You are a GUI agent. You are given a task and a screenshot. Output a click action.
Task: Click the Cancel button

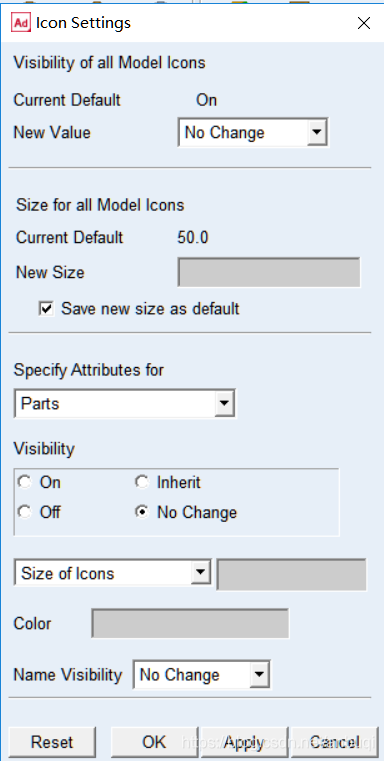[x=334, y=742]
